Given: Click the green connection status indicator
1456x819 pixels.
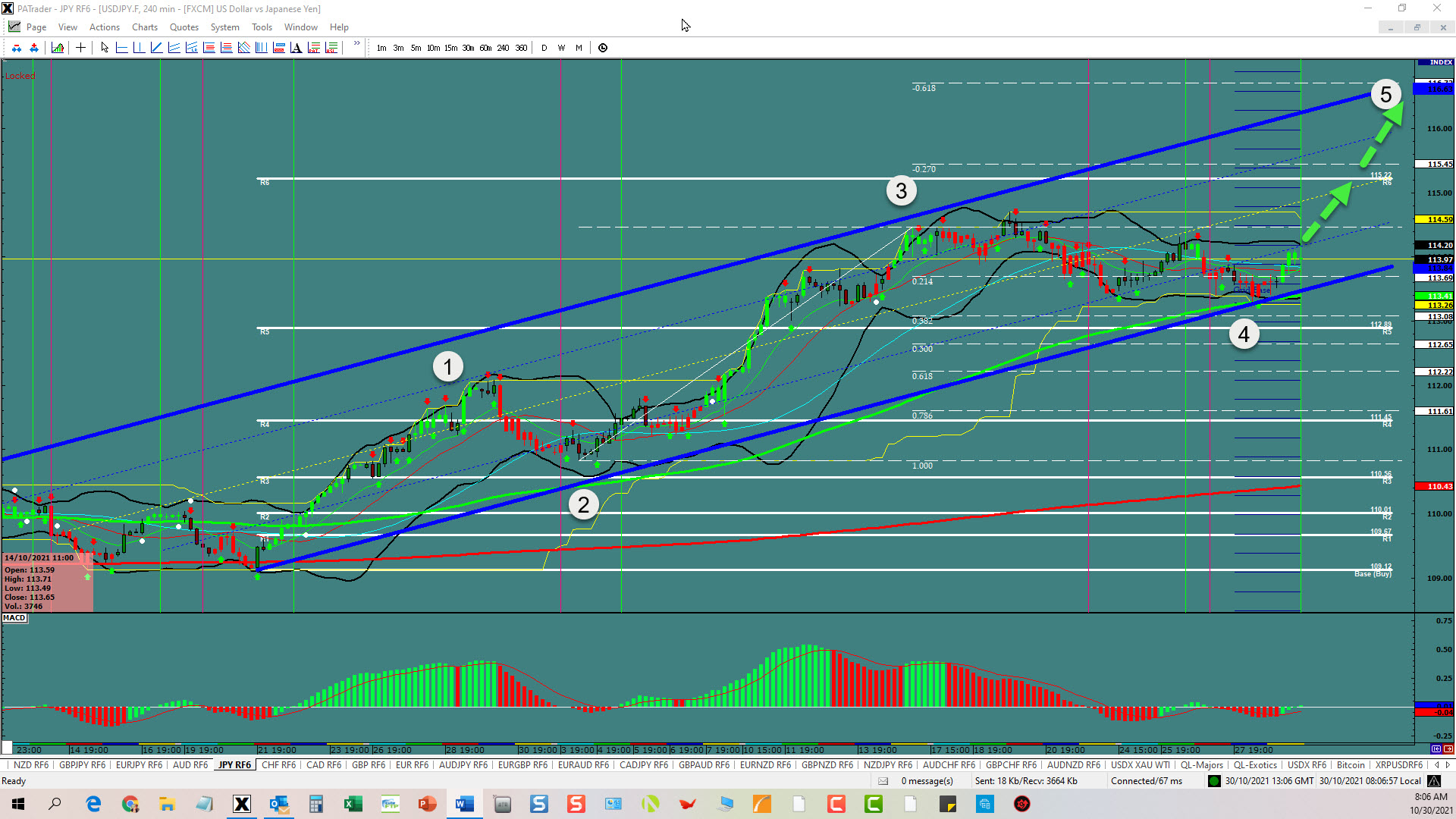Looking at the screenshot, I should pyautogui.click(x=1214, y=781).
